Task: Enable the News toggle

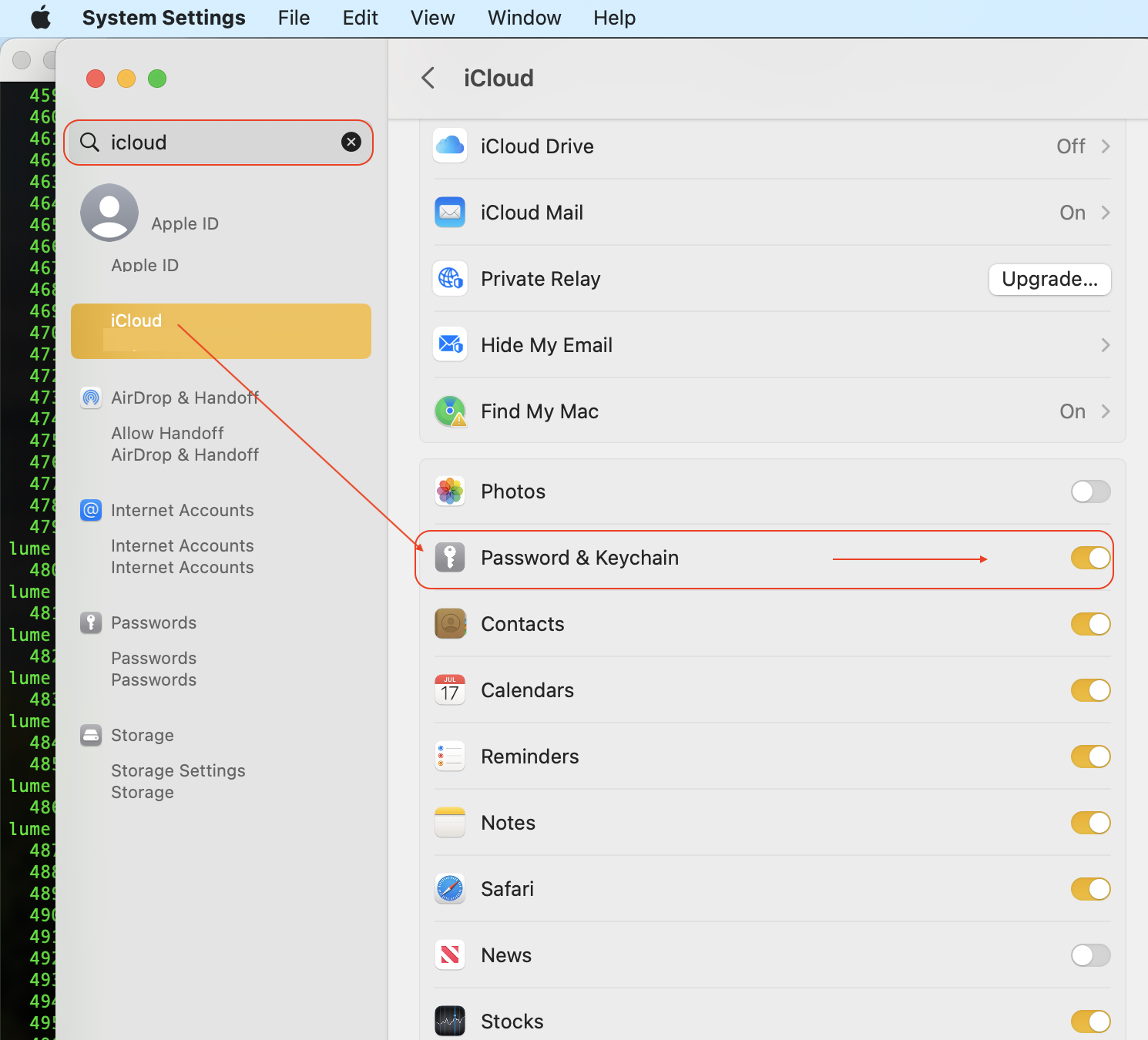Action: 1091,955
